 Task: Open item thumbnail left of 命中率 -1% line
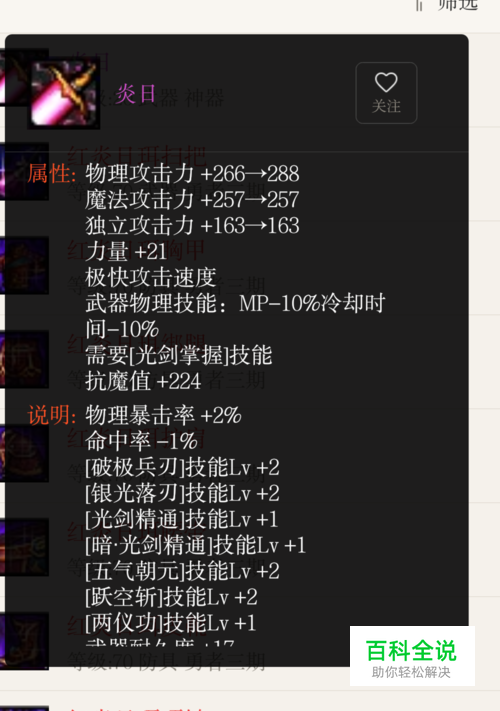pyautogui.click(x=24, y=453)
